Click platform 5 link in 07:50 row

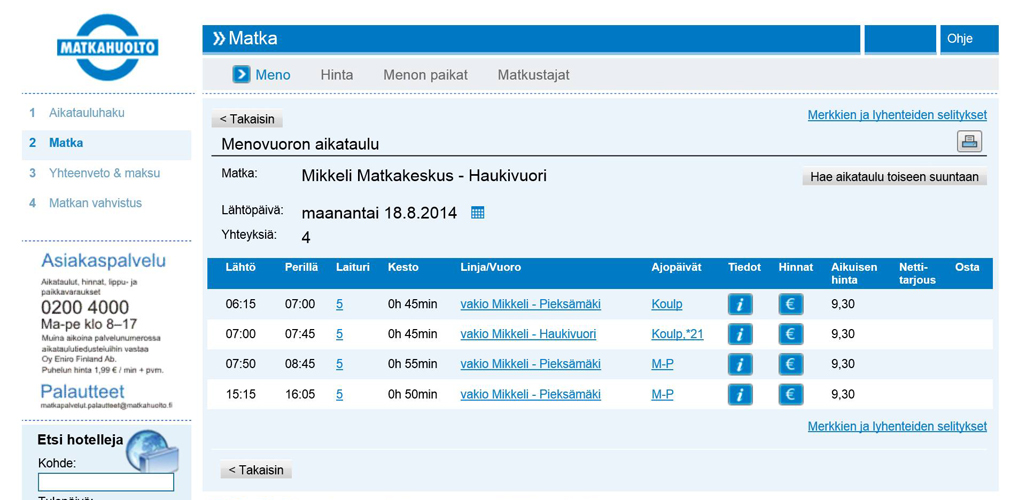[340, 365]
